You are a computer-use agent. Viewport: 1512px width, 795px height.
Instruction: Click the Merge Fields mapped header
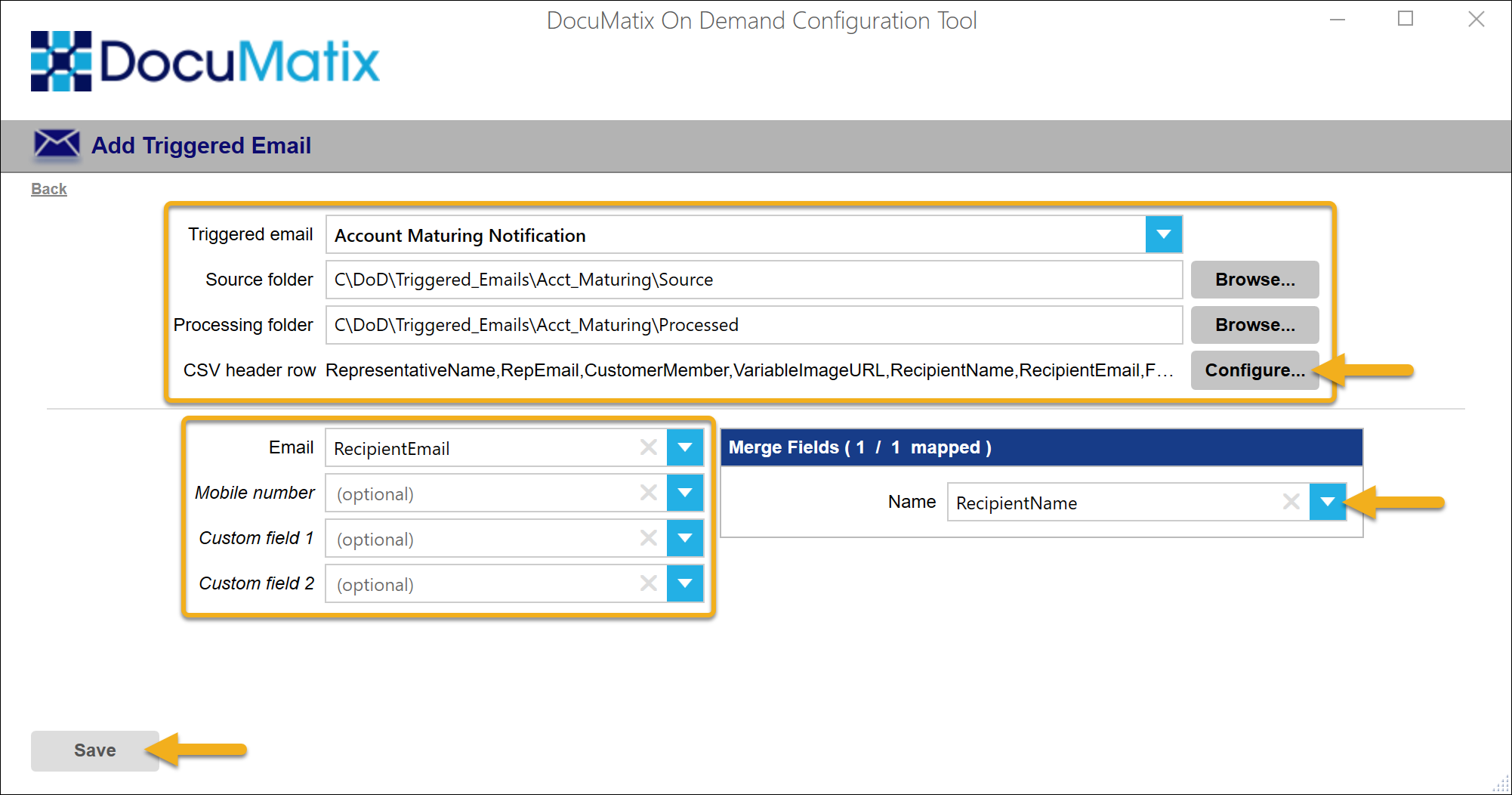coord(1041,447)
